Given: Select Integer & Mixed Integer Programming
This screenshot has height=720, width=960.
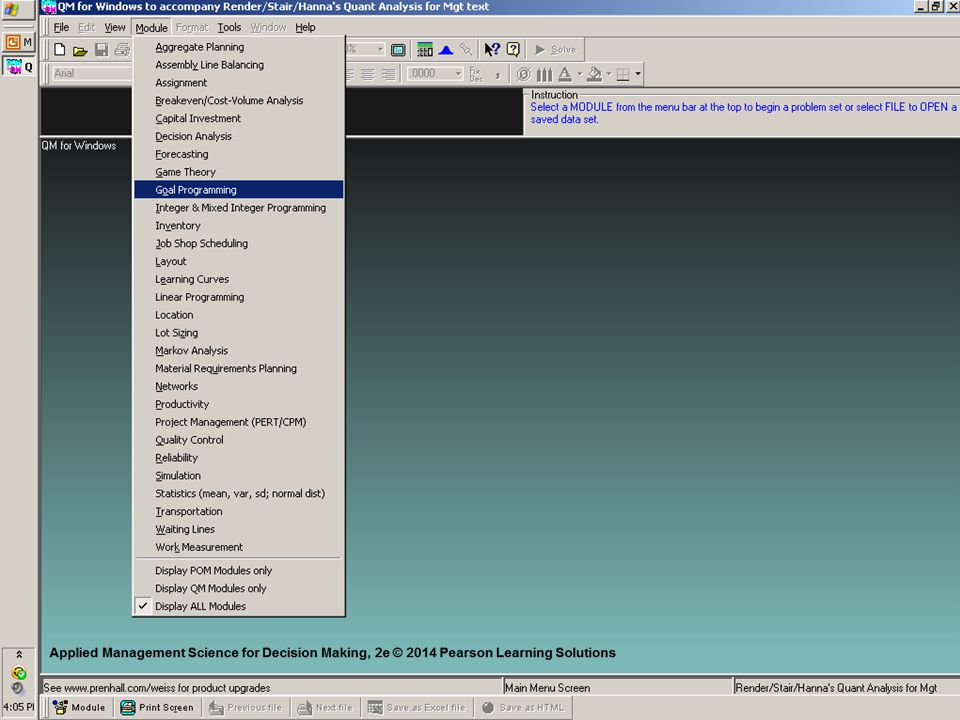Looking at the screenshot, I should pyautogui.click(x=239, y=208).
